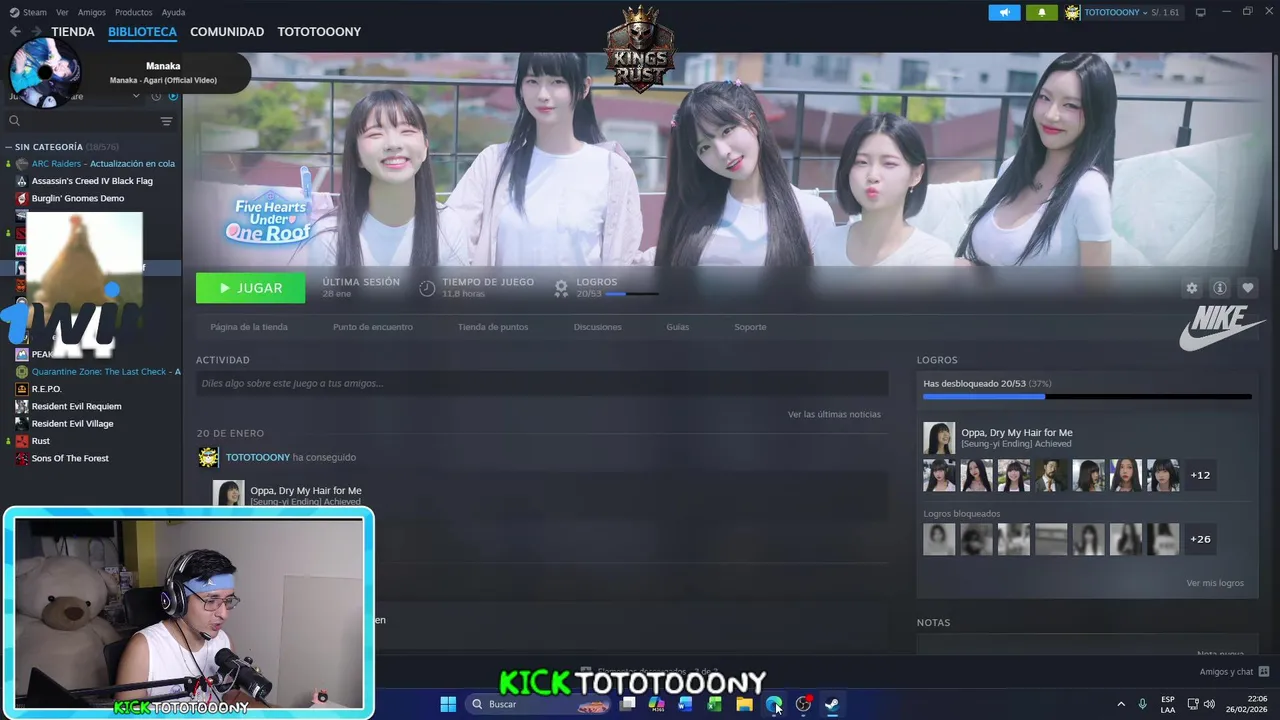The height and width of the screenshot is (720, 1280).
Task: Click the recent activity clock icon
Action: [156, 96]
